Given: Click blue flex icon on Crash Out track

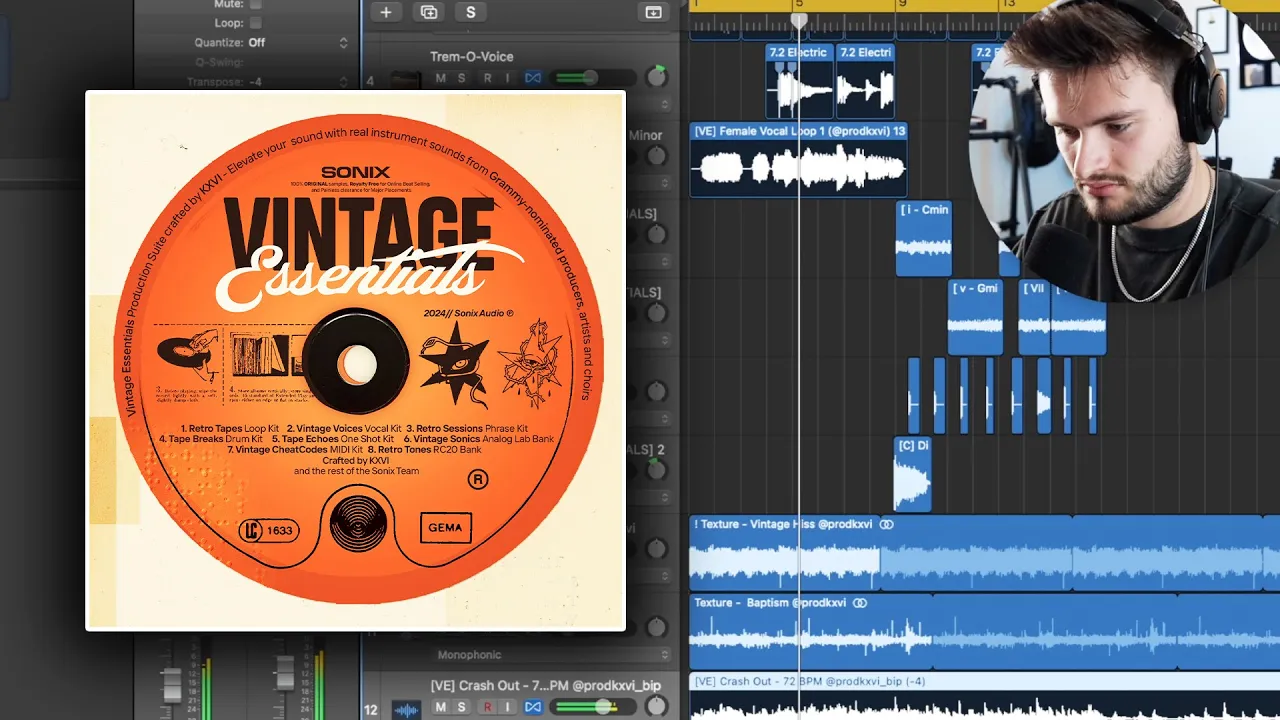Looking at the screenshot, I should [x=533, y=707].
